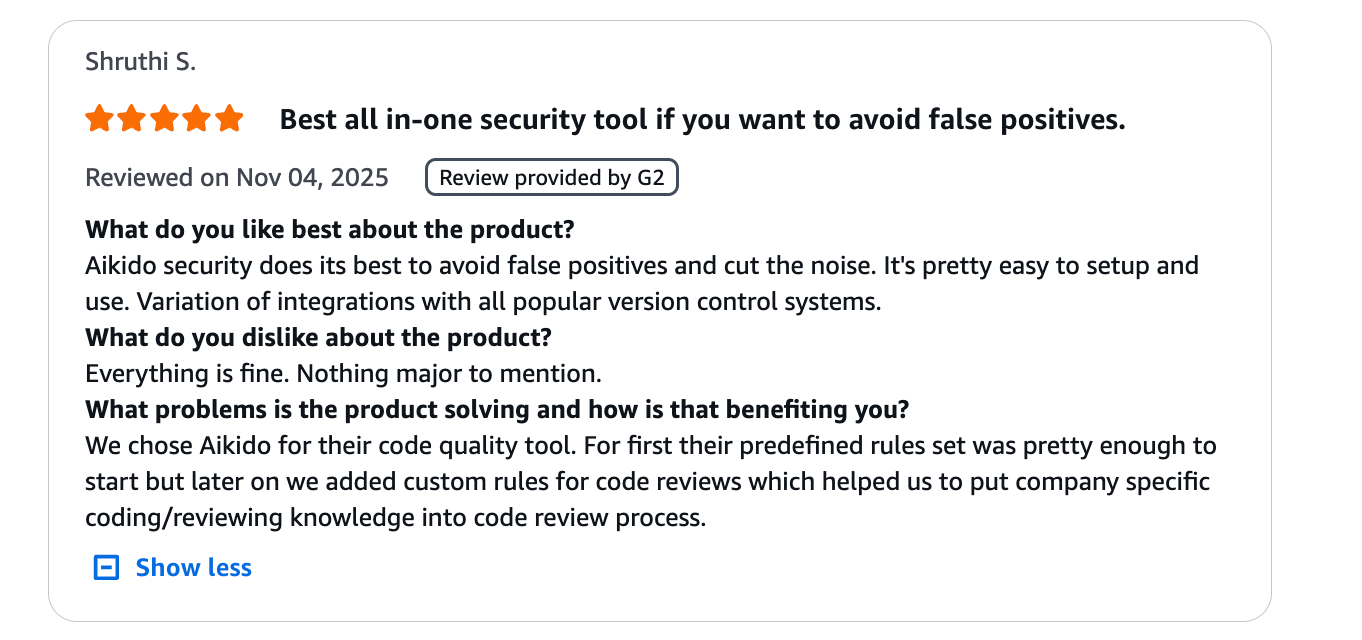This screenshot has height=640, width=1362.
Task: Click the Review provided by G2 badge
Action: pos(551,177)
